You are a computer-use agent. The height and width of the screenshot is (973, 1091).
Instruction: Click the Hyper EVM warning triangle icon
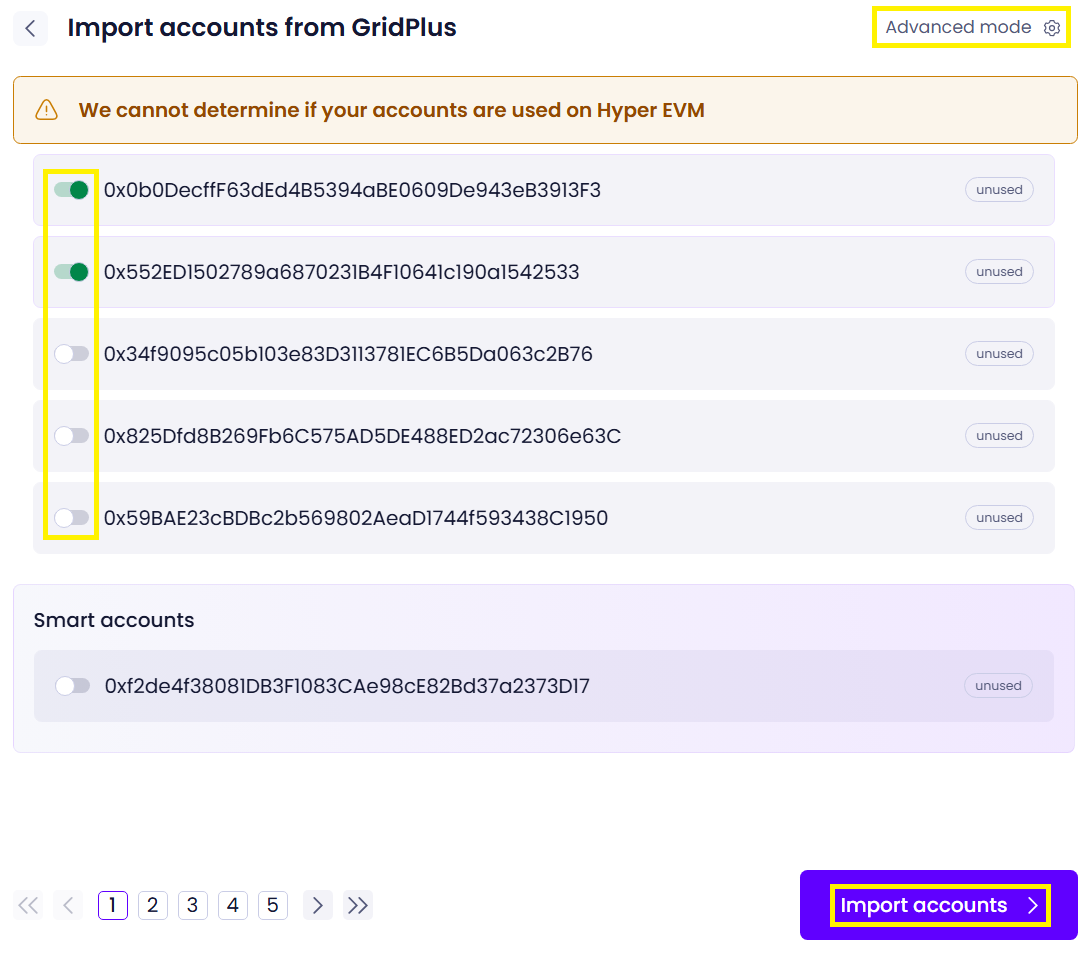pyautogui.click(x=46, y=110)
